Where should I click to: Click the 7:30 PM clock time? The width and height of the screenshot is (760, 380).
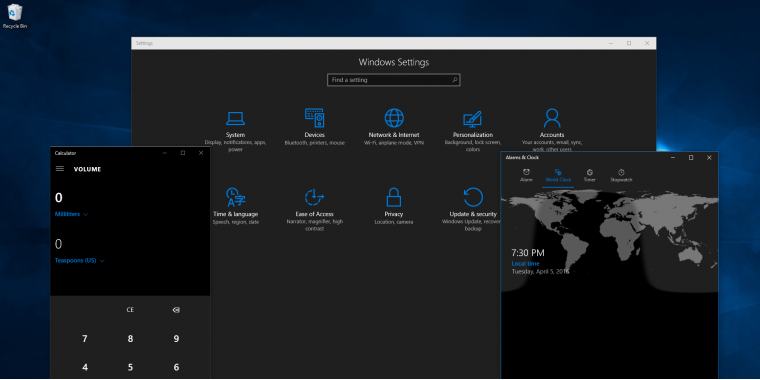click(x=528, y=253)
